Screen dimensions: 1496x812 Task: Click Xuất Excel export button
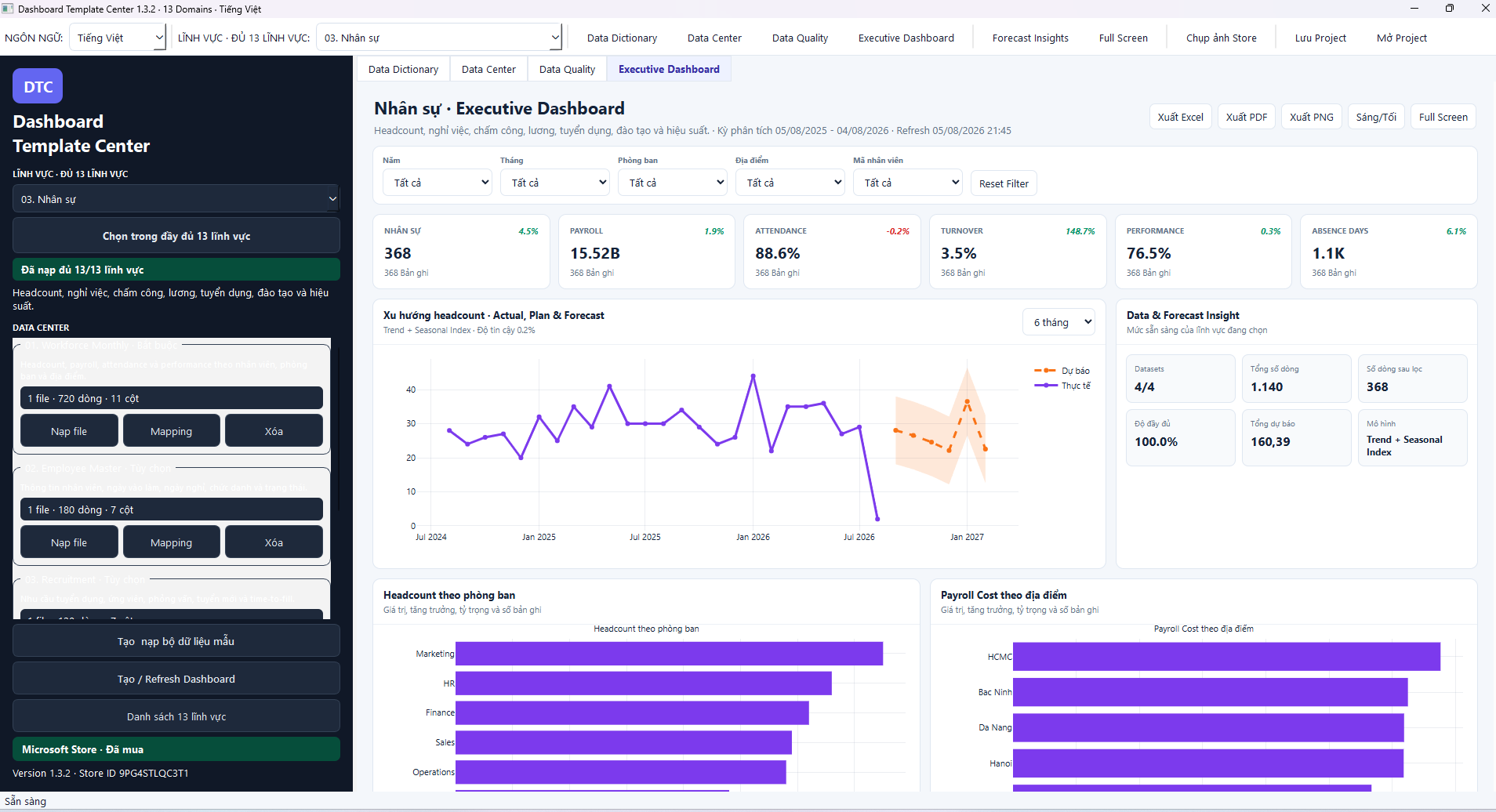(1180, 117)
